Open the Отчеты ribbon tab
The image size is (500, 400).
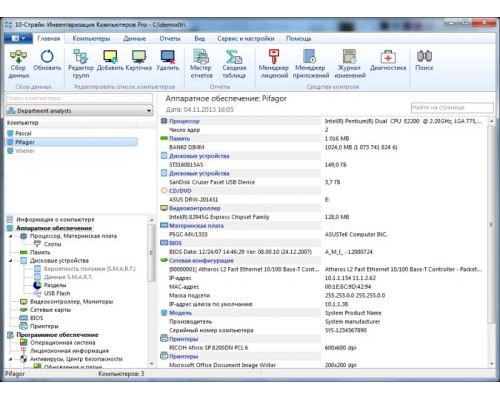click(x=170, y=39)
